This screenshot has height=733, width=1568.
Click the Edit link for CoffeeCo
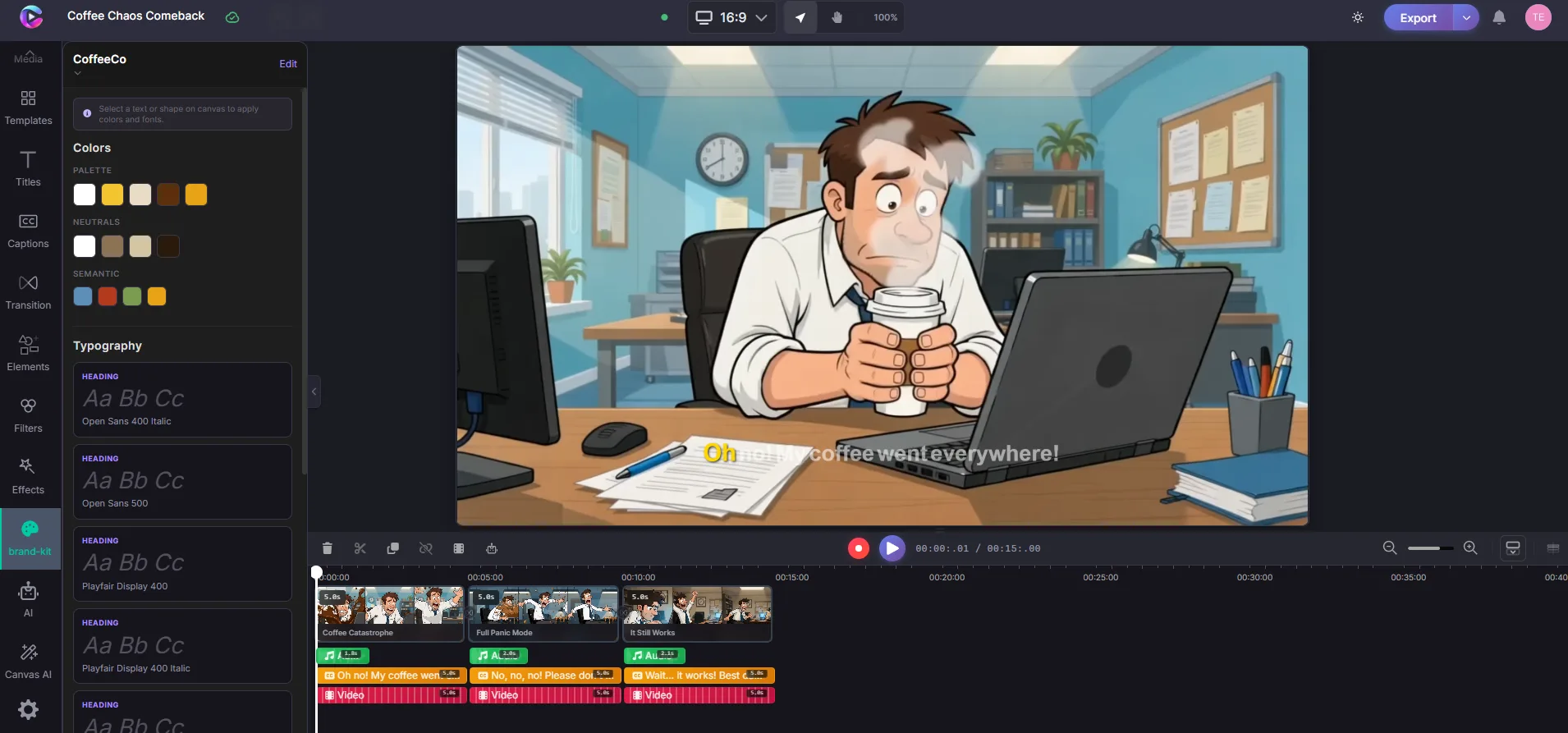point(288,63)
